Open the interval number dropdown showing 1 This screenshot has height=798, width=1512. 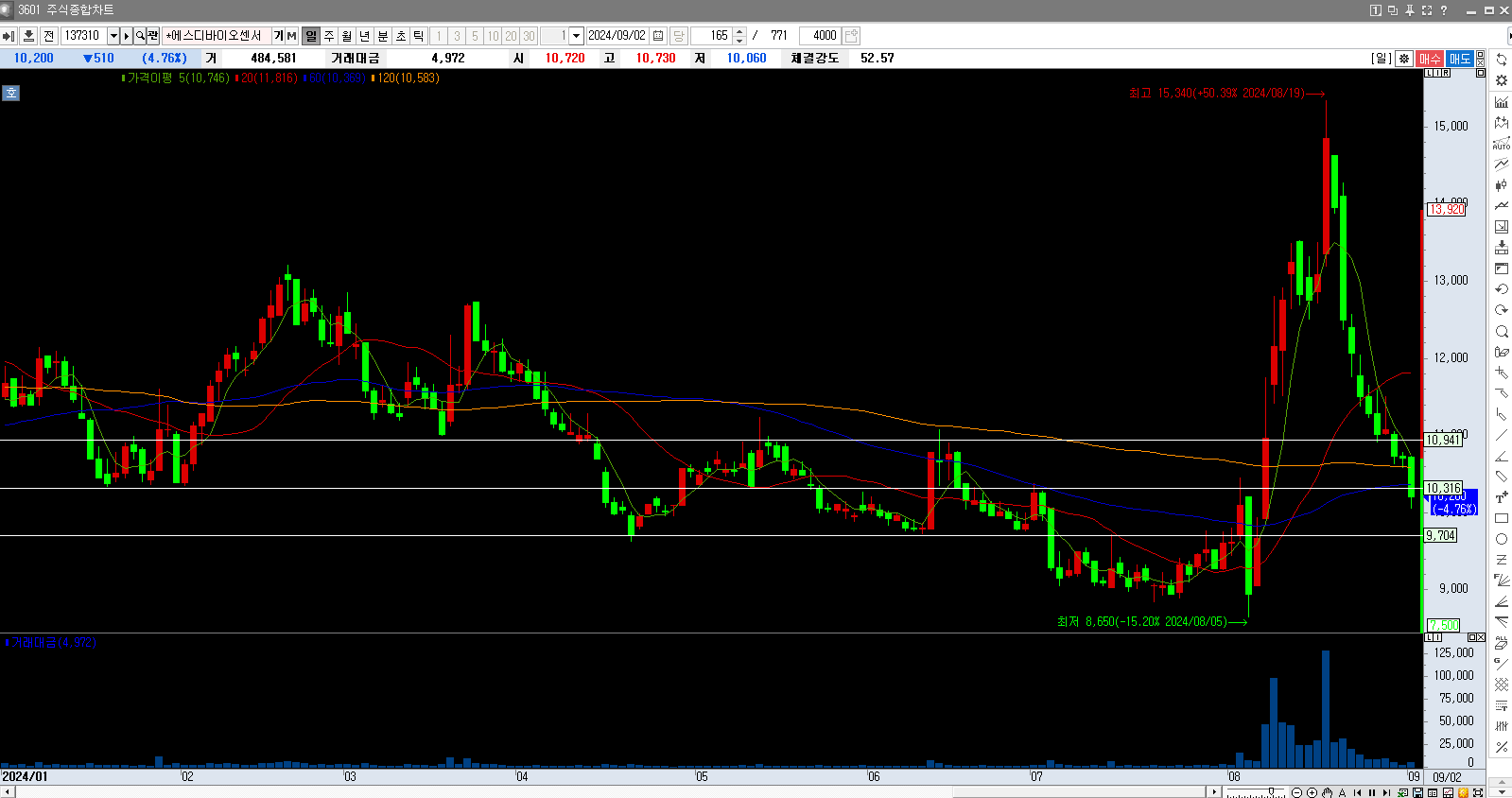point(576,36)
